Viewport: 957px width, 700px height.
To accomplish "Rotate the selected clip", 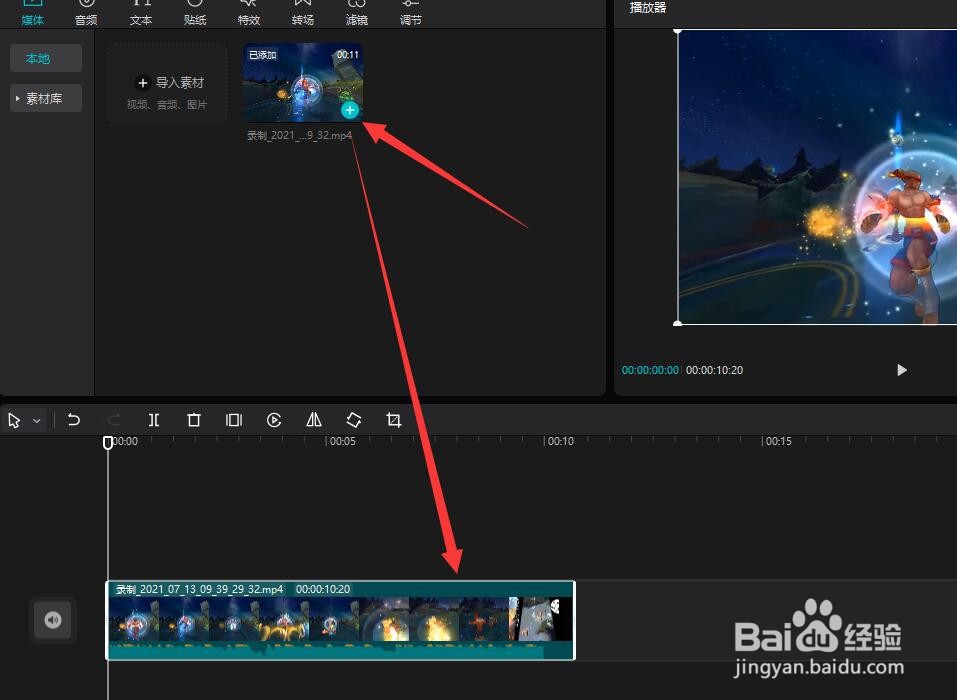I will click(x=354, y=420).
